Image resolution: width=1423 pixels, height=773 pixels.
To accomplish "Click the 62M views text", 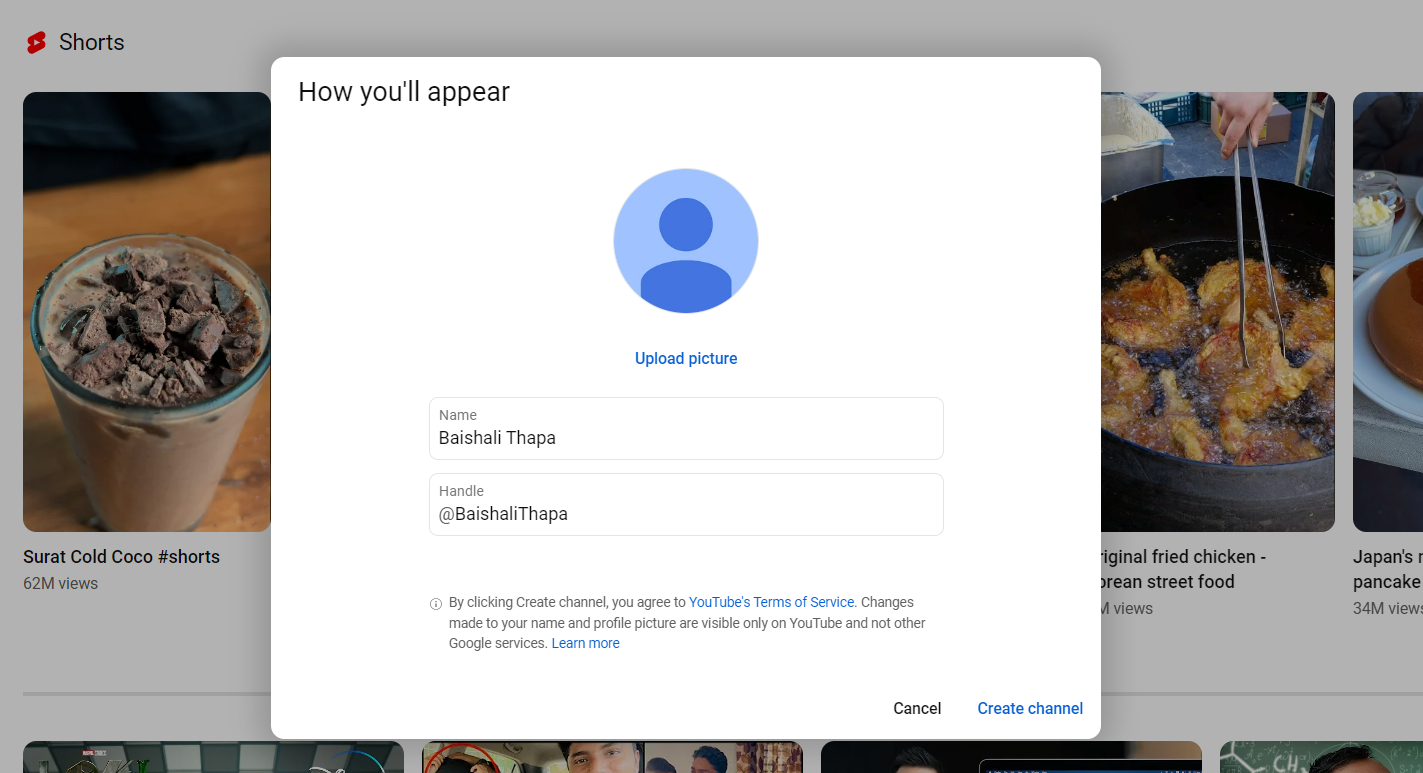I will tap(61, 583).
